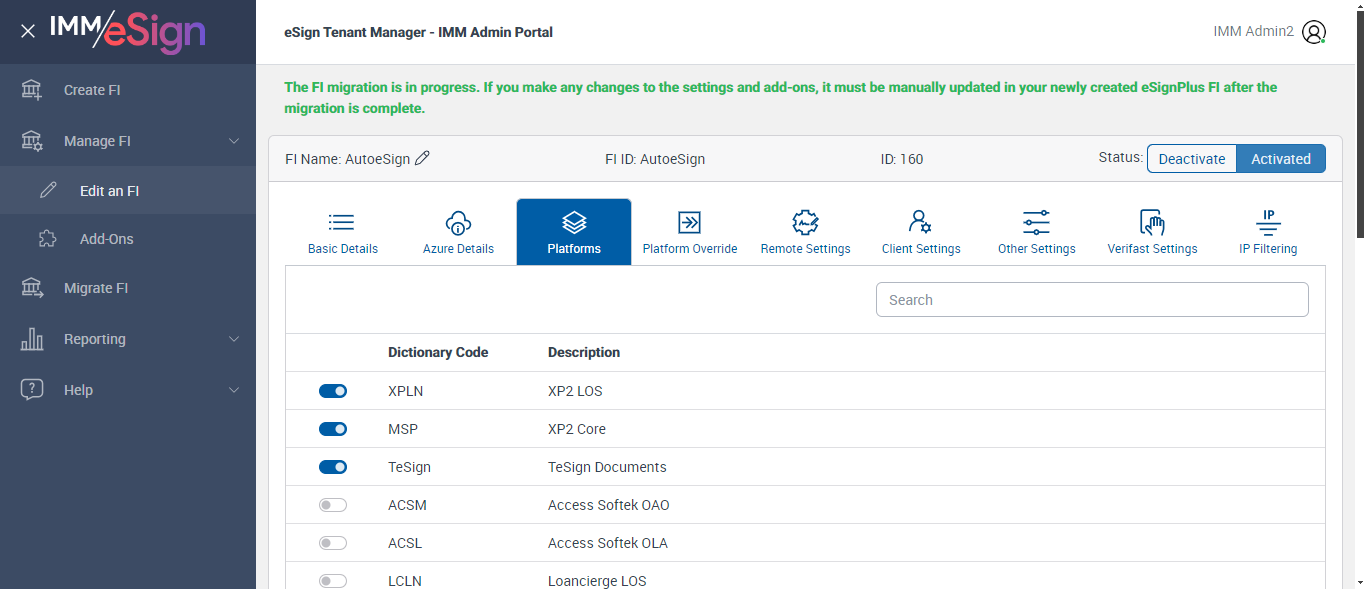Image resolution: width=1366 pixels, height=589 pixels.
Task: Click the Platform Override arrow icon
Action: (x=690, y=222)
